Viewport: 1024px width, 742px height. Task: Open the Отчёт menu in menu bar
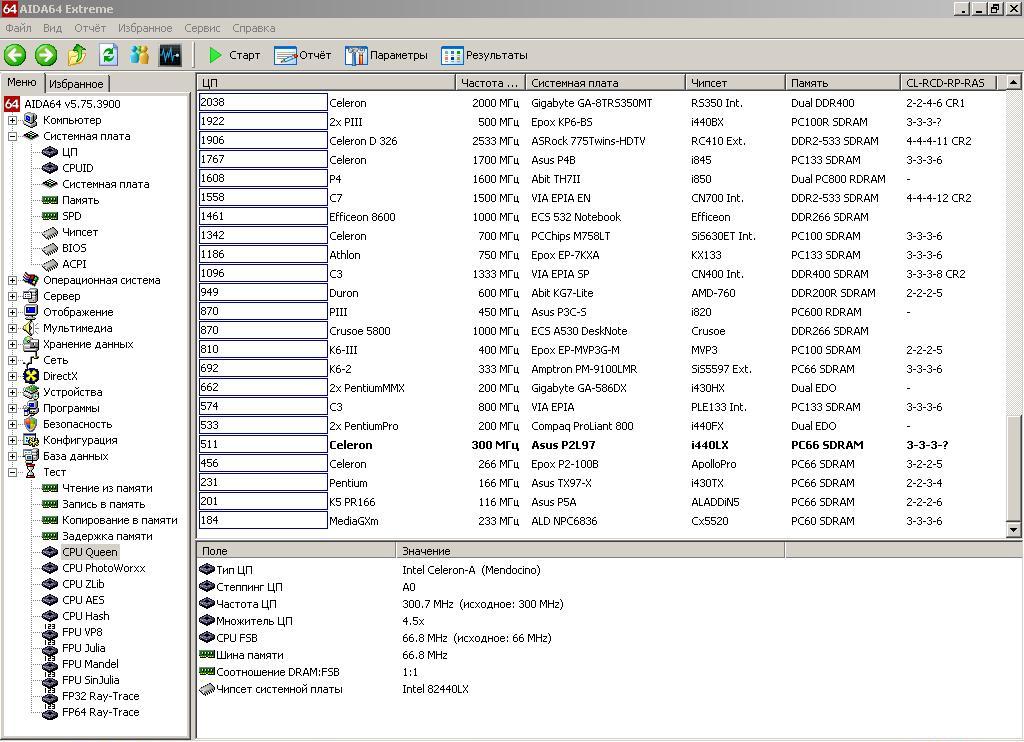[x=89, y=28]
